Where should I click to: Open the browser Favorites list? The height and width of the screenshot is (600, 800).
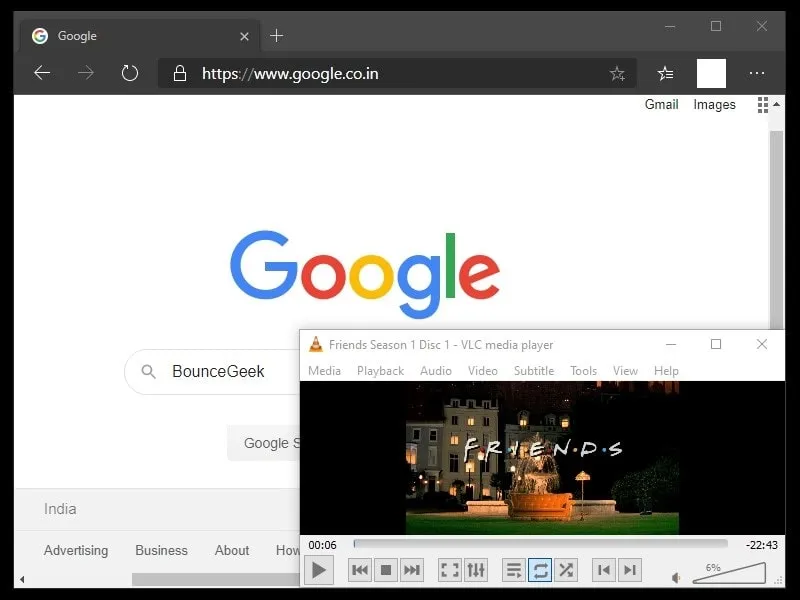click(665, 73)
